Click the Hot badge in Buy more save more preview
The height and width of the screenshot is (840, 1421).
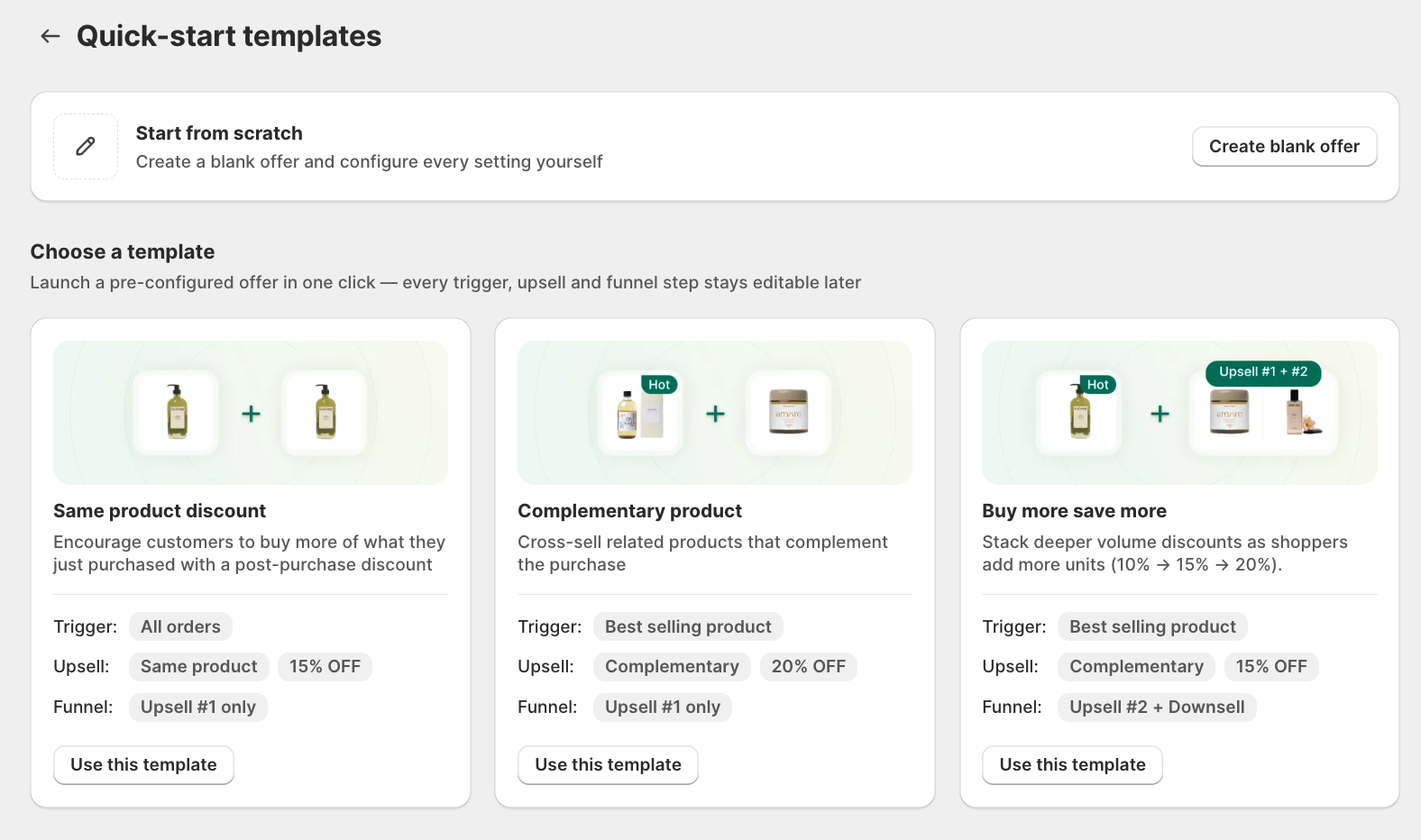(x=1097, y=385)
